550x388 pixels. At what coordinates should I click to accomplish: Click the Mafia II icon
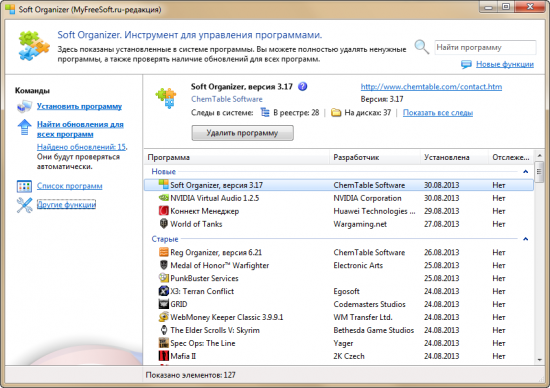pyautogui.click(x=163, y=356)
